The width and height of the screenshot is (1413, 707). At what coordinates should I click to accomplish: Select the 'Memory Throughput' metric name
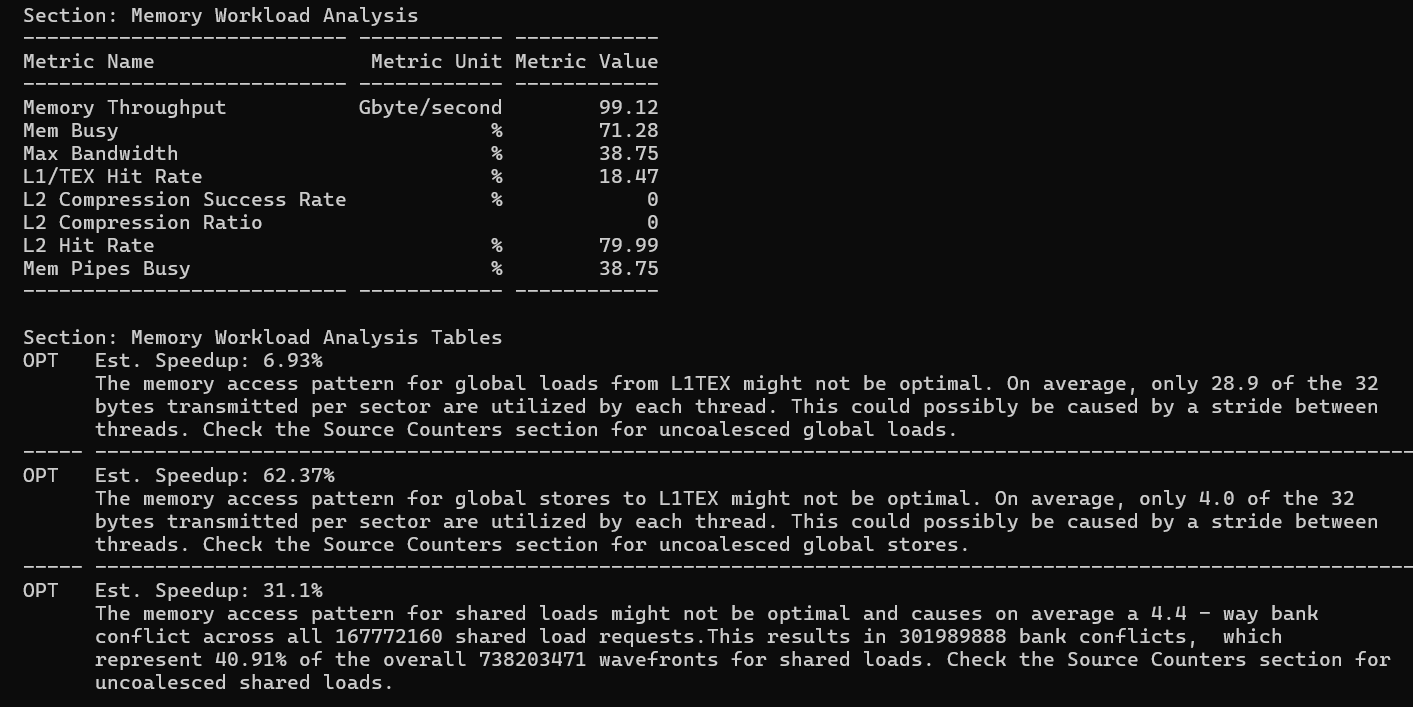pos(125,108)
